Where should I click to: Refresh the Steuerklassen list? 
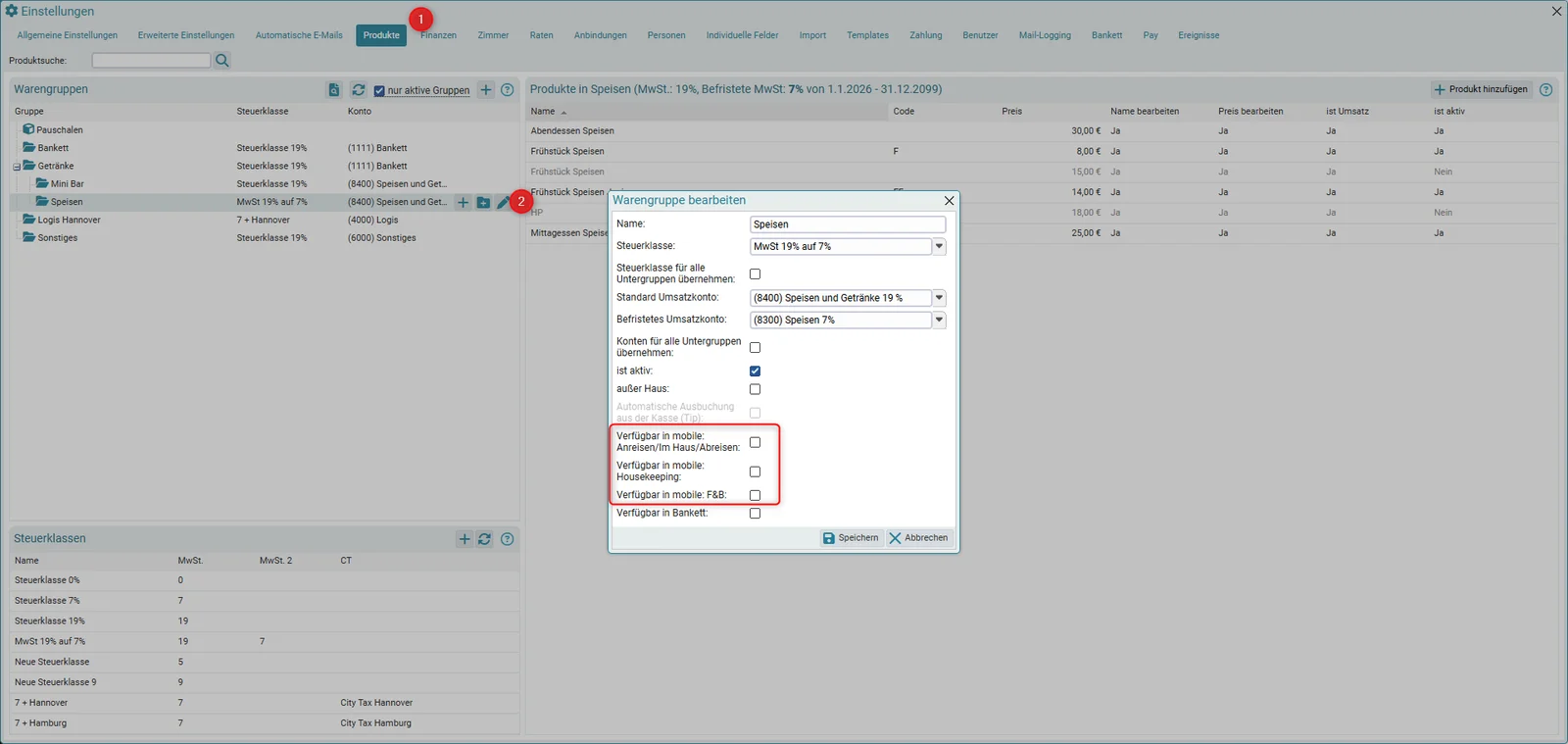pos(484,539)
